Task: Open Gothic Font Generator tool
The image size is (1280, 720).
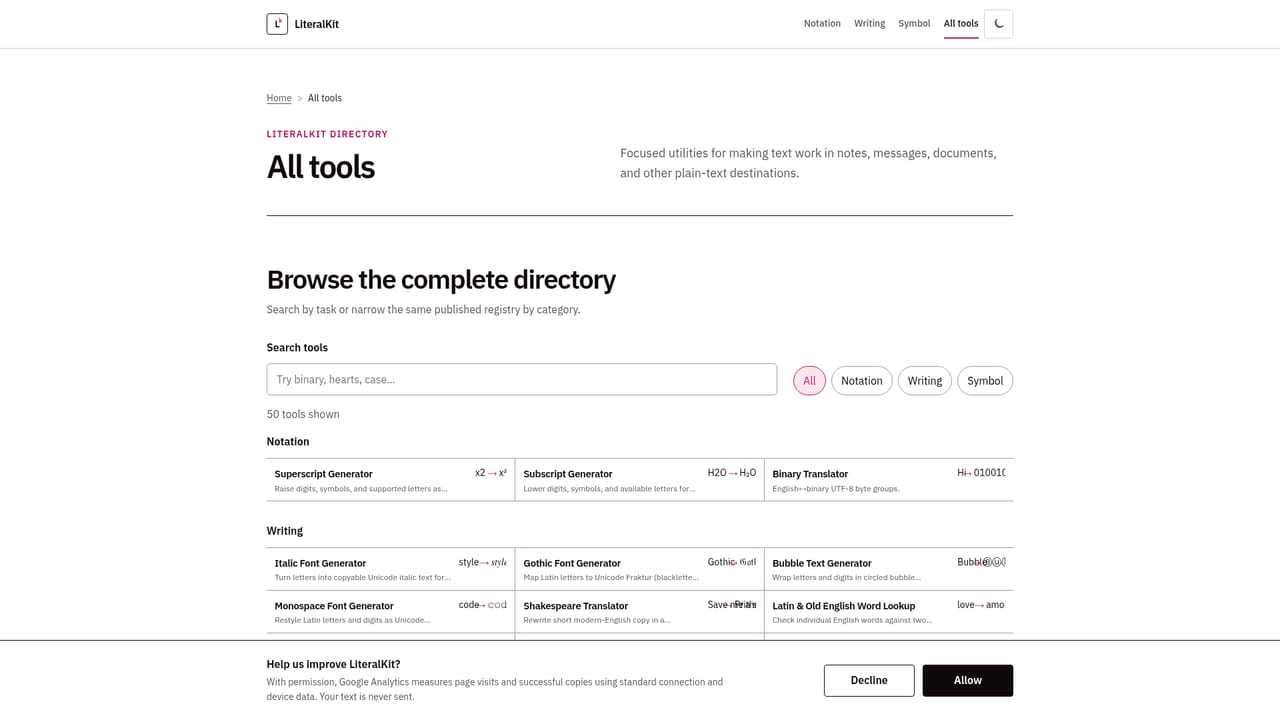Action: [x=639, y=569]
